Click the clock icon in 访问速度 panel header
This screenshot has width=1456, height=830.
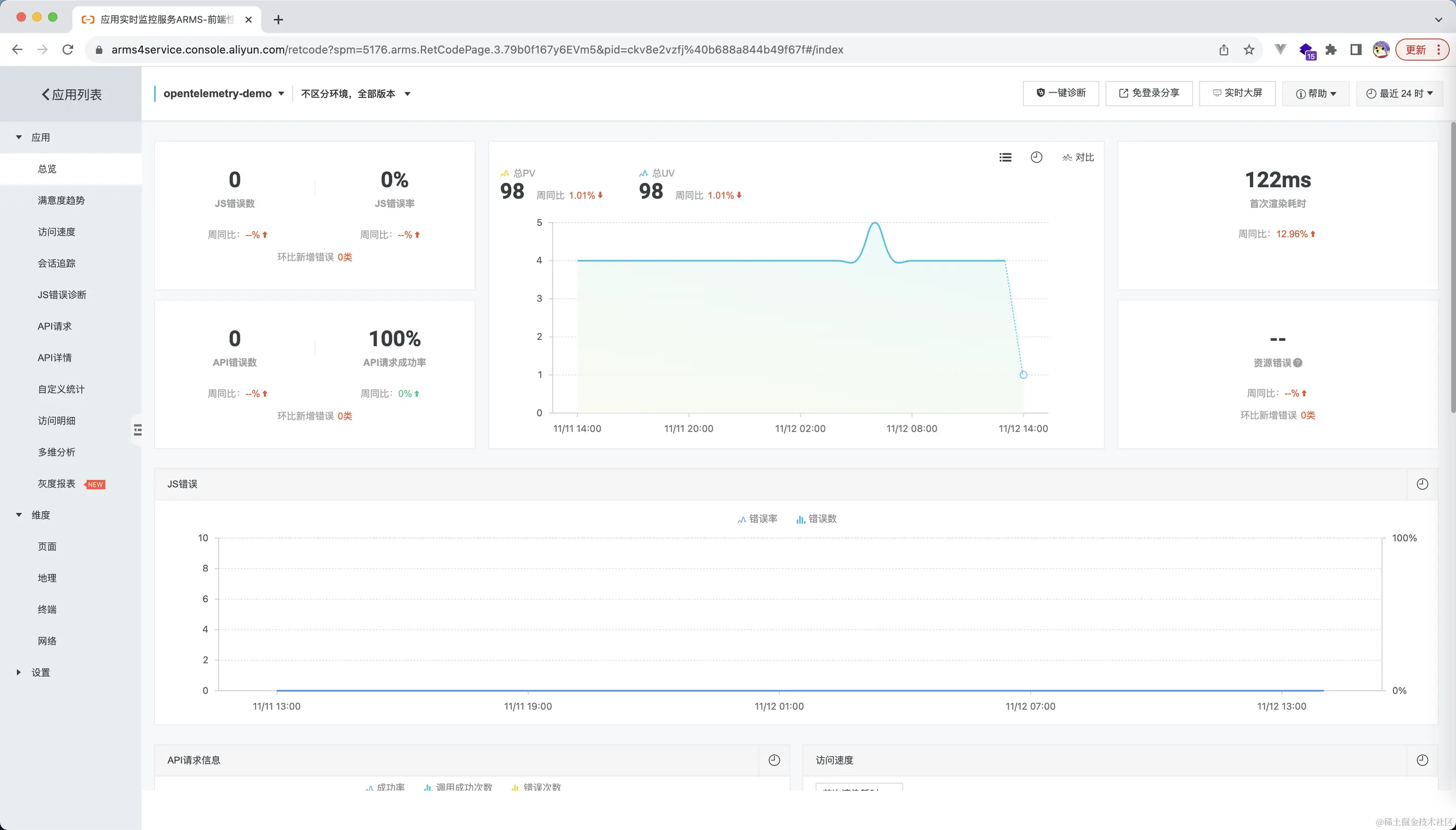click(1422, 760)
